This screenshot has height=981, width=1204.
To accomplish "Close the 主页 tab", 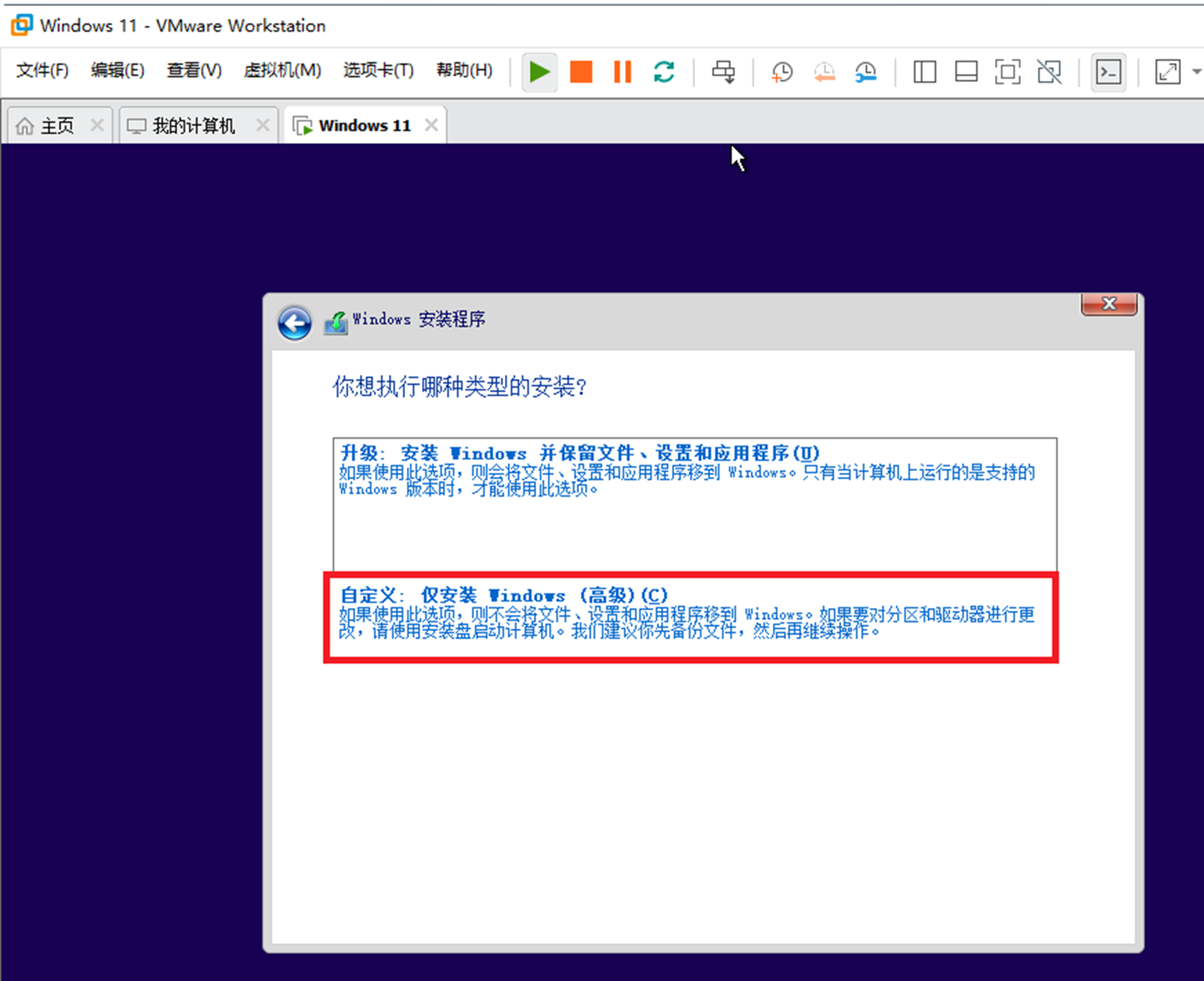I will coord(97,125).
